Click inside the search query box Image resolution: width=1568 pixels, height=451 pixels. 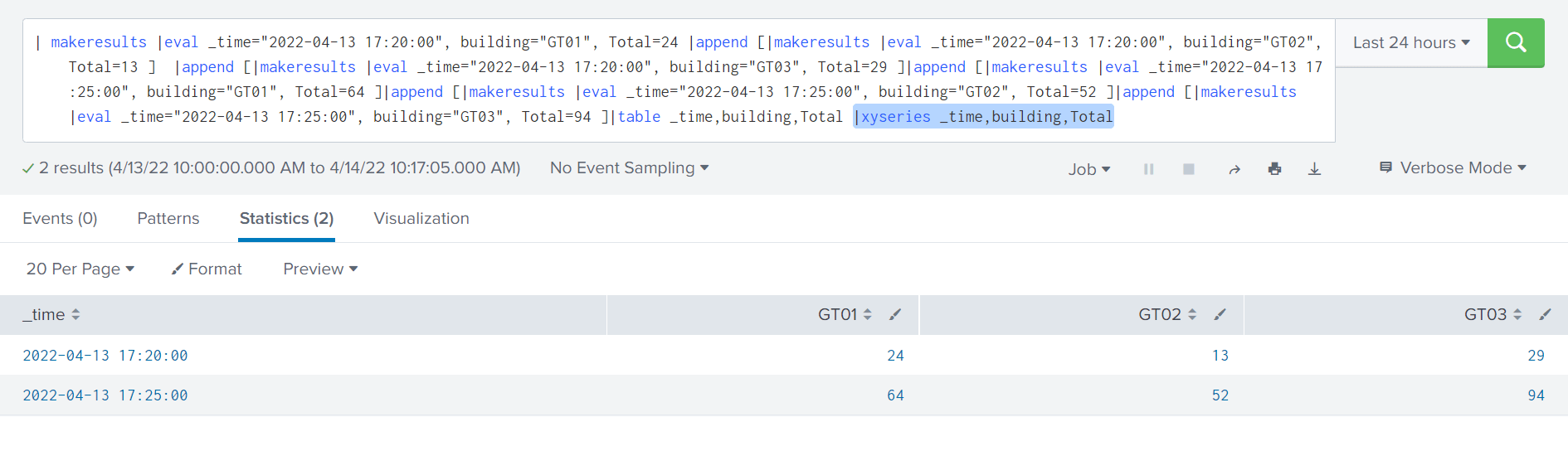click(679, 80)
